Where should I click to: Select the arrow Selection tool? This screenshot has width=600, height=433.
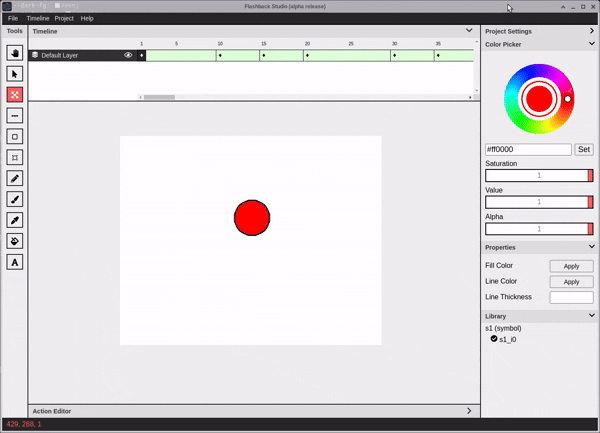point(15,74)
